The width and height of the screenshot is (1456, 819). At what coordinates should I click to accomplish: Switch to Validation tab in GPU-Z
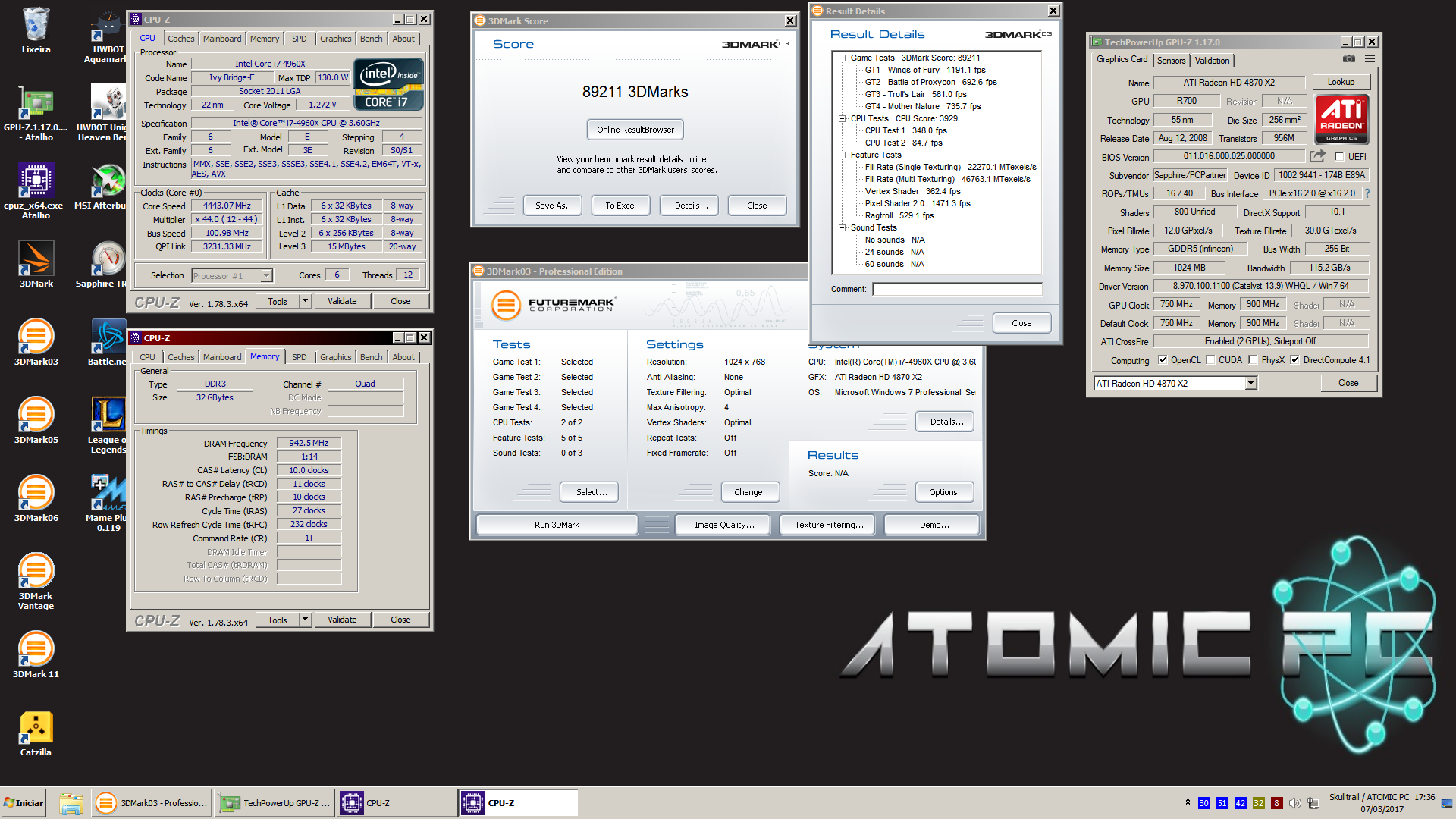click(x=1212, y=61)
